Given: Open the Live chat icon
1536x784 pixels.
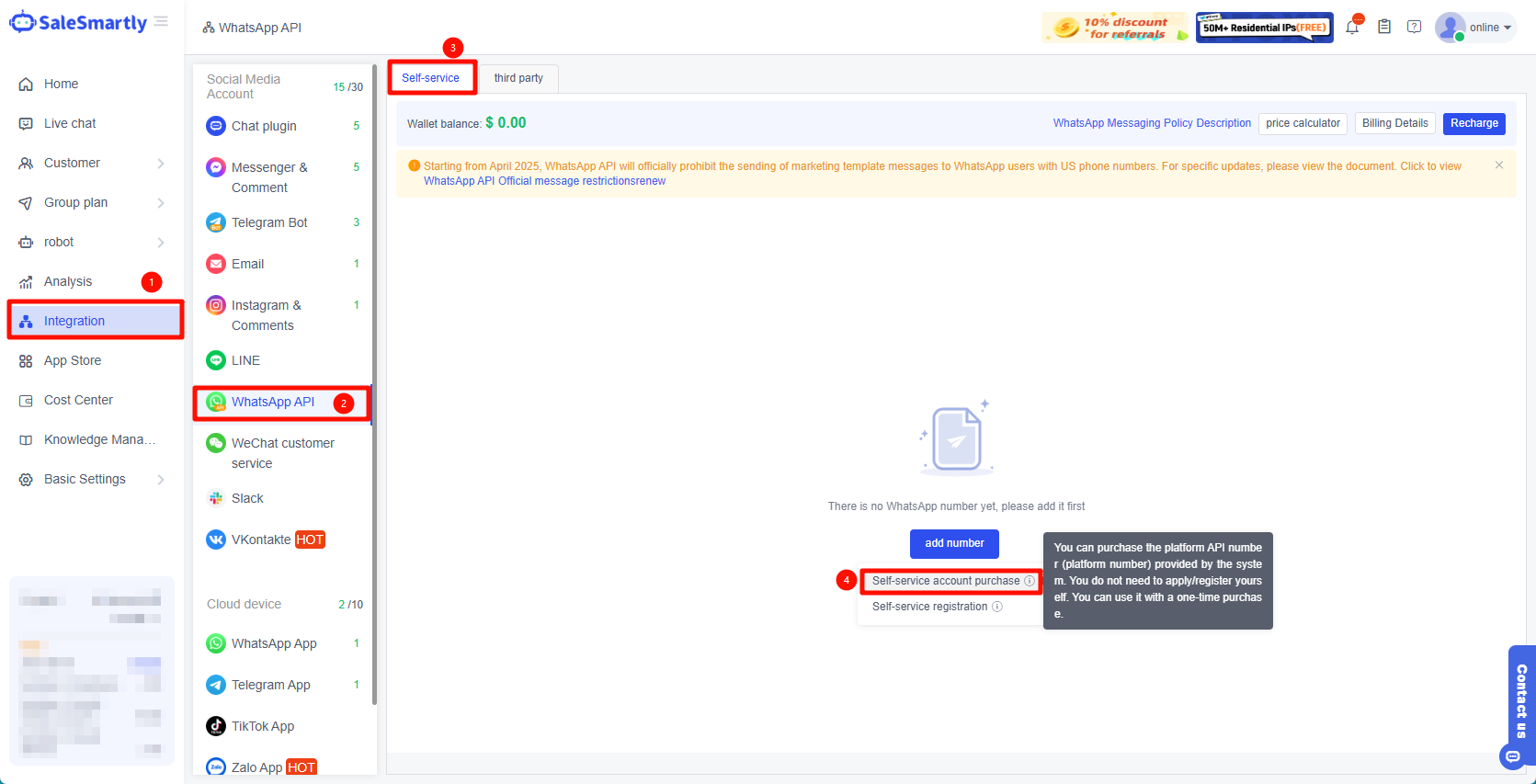Looking at the screenshot, I should [x=26, y=123].
